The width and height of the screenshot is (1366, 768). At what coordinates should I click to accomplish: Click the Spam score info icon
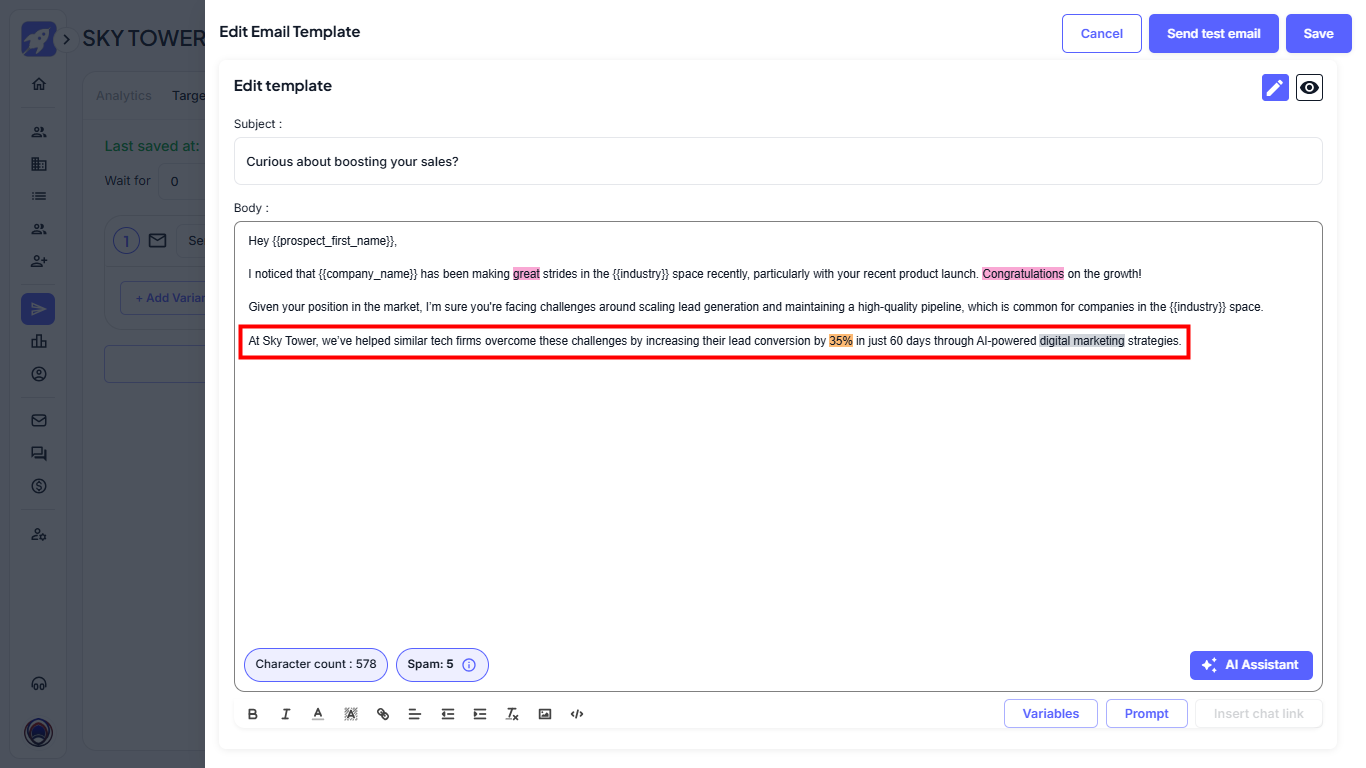pyautogui.click(x=469, y=665)
